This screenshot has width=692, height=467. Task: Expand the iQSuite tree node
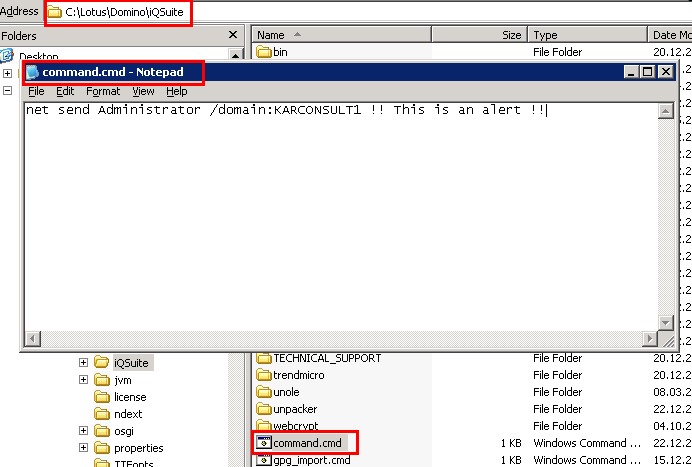(x=84, y=363)
